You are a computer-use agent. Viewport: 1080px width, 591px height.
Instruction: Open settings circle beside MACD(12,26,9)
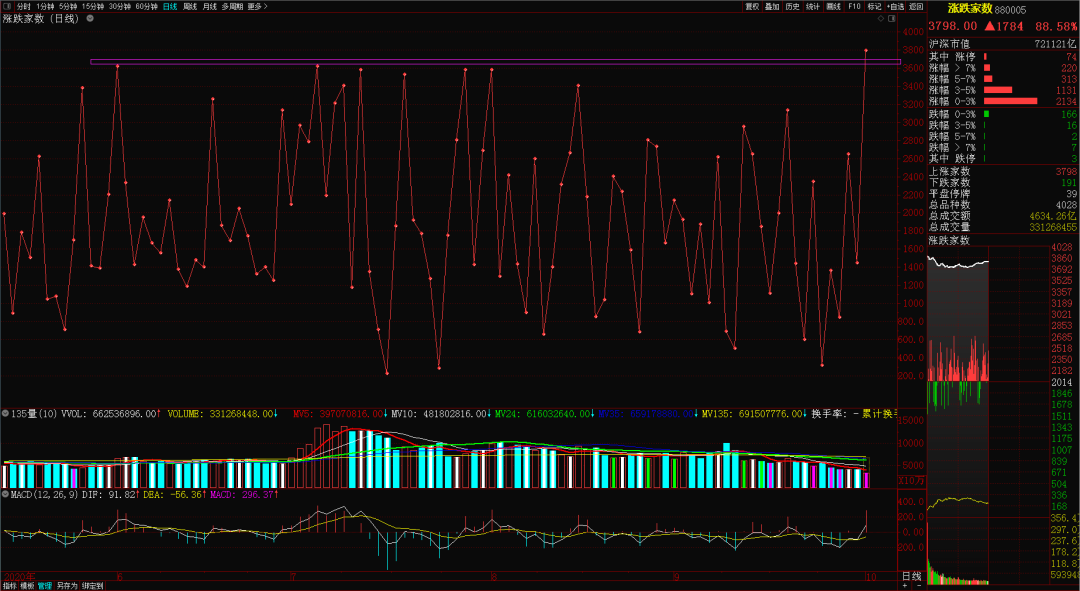click(x=6, y=495)
